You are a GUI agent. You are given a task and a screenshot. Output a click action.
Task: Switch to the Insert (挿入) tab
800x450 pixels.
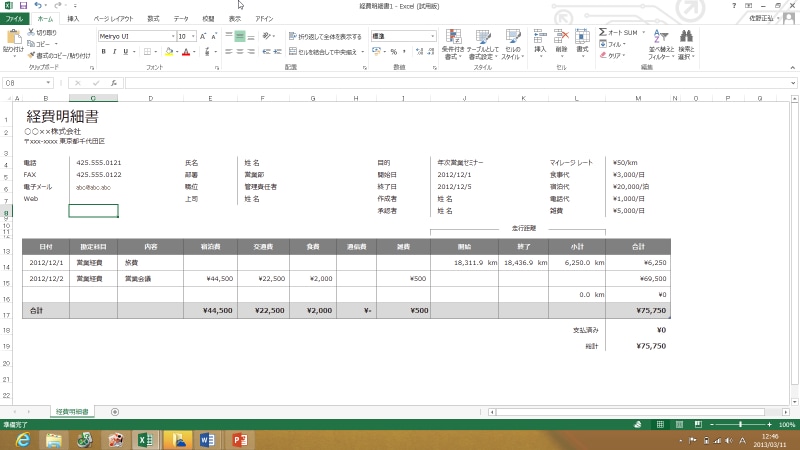73,19
